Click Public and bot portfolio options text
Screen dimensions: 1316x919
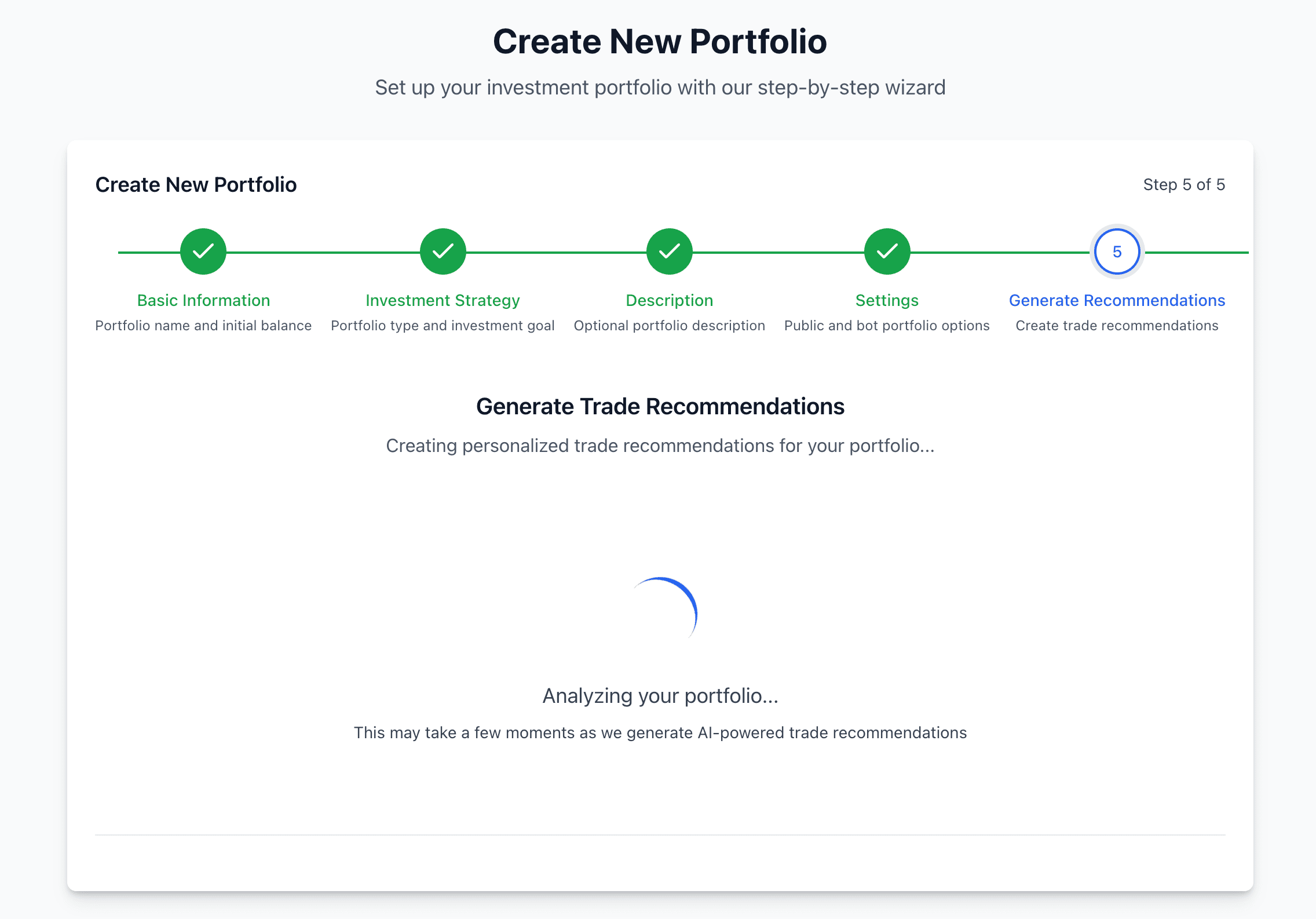886,326
